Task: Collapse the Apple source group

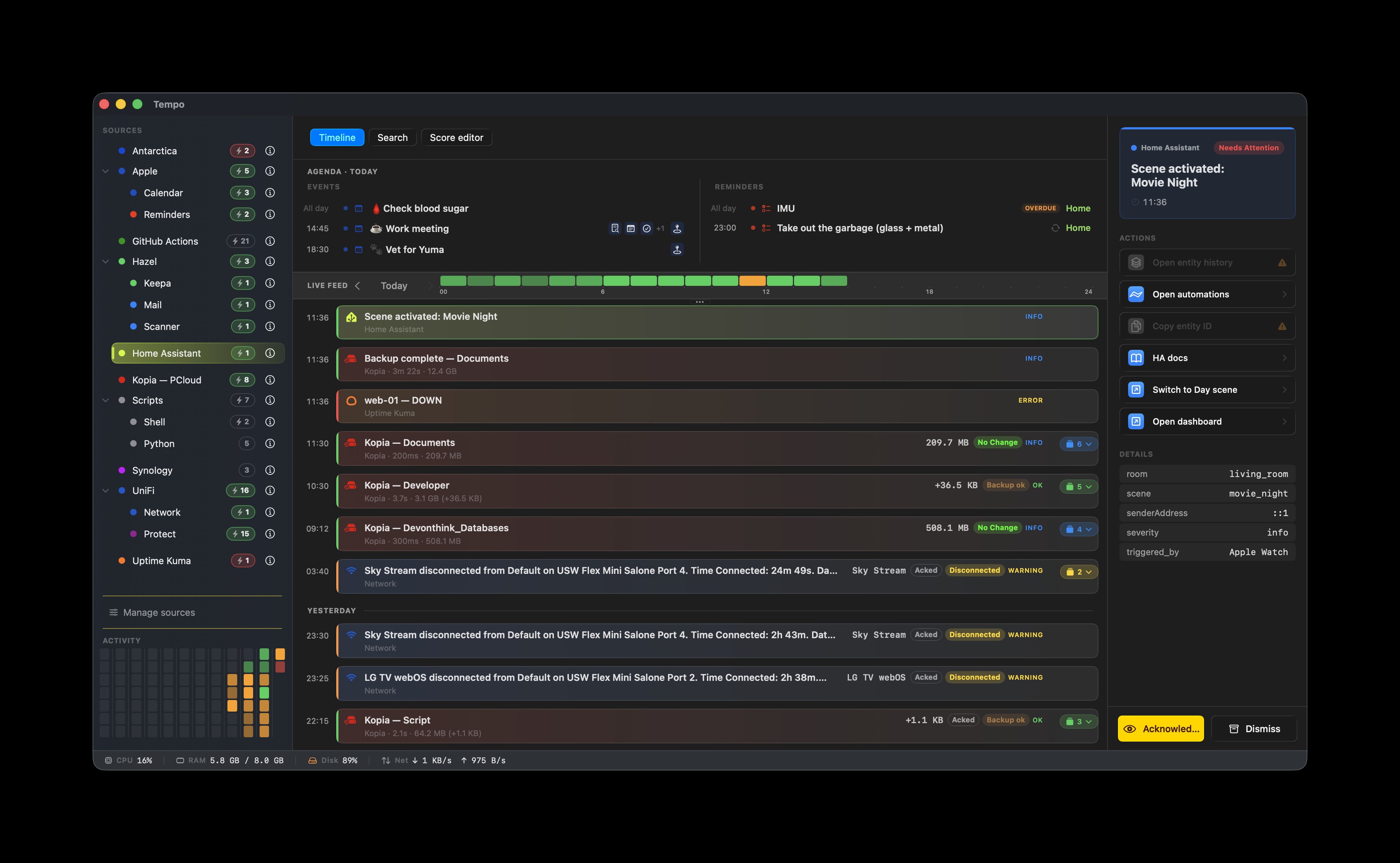Action: click(106, 171)
